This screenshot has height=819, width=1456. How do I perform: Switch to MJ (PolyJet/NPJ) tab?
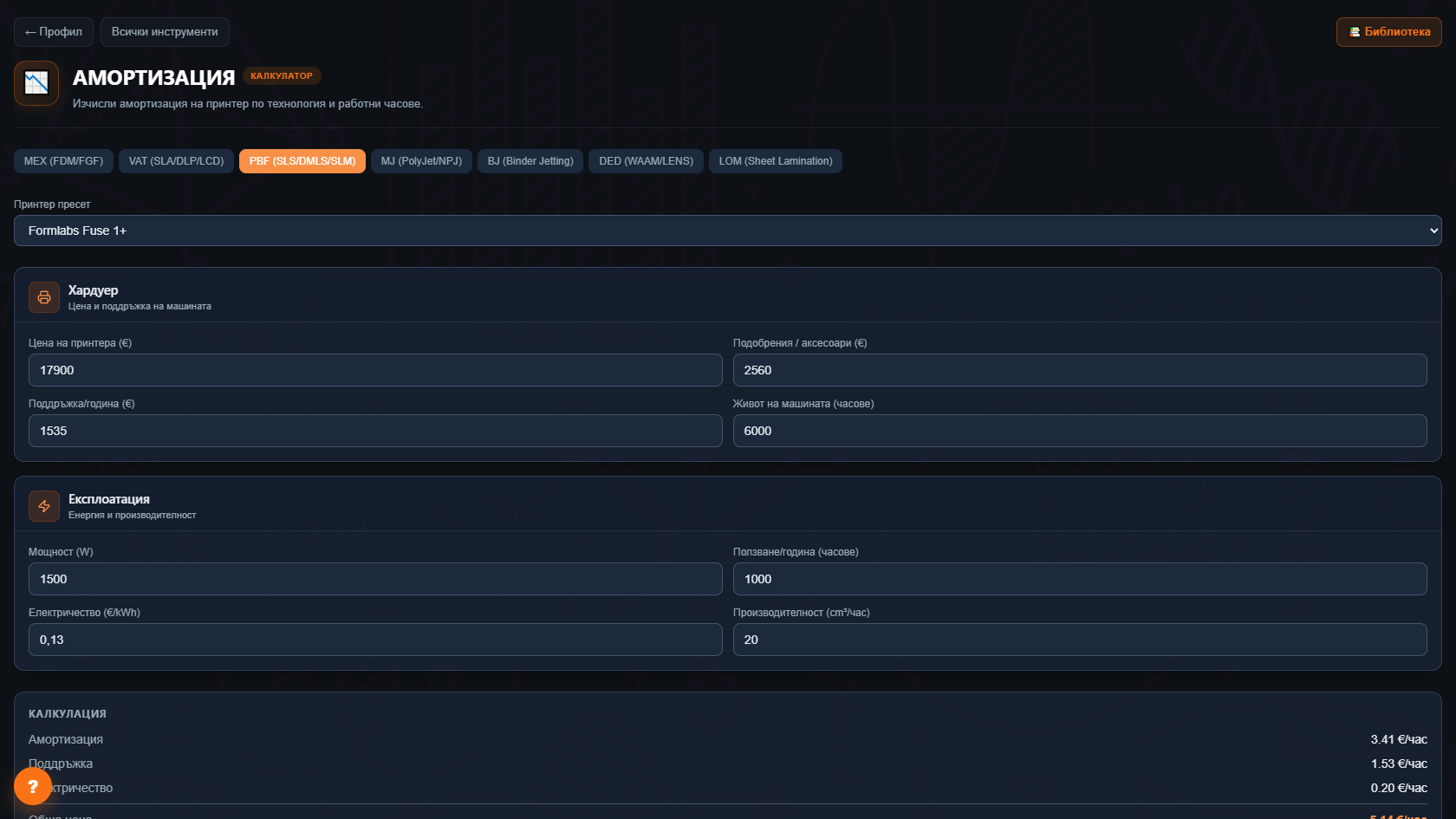click(421, 161)
